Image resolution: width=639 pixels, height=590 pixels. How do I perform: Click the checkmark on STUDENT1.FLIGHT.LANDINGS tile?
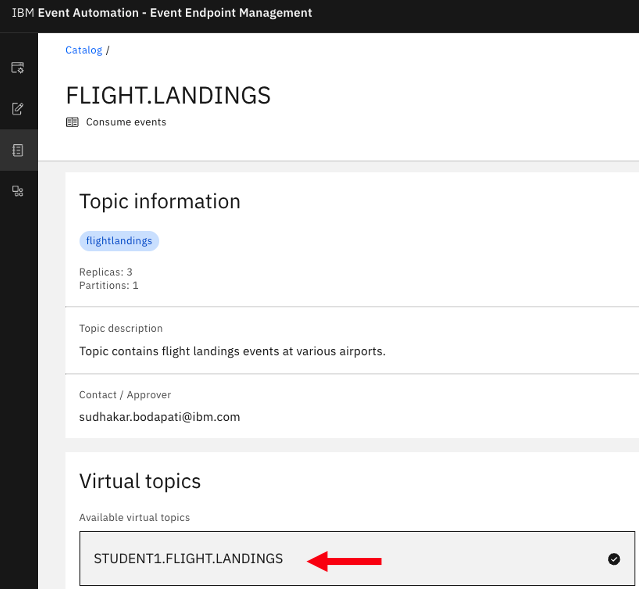pos(614,559)
